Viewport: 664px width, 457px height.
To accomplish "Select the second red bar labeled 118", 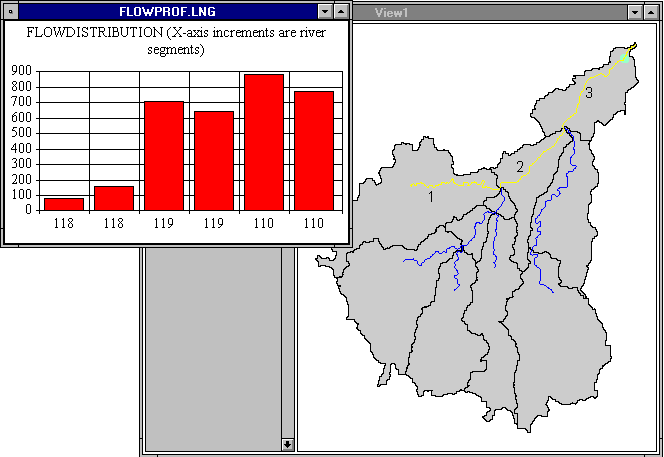I will click(114, 198).
